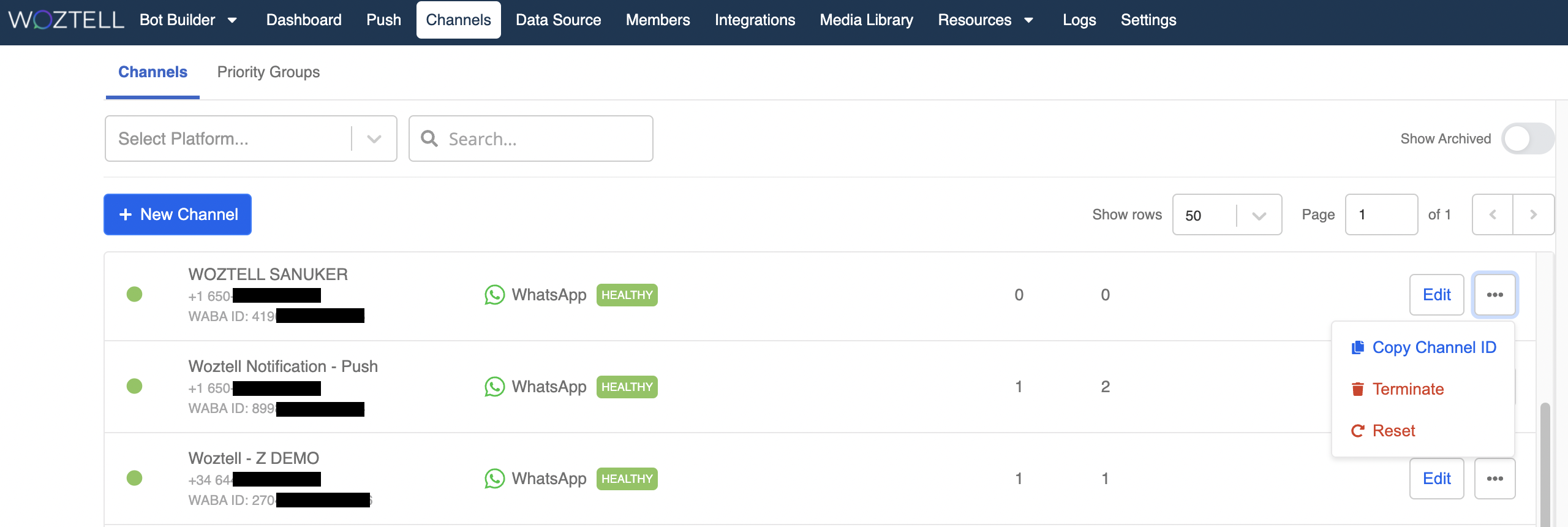
Task: Click the WOZTELL logo
Action: click(66, 20)
